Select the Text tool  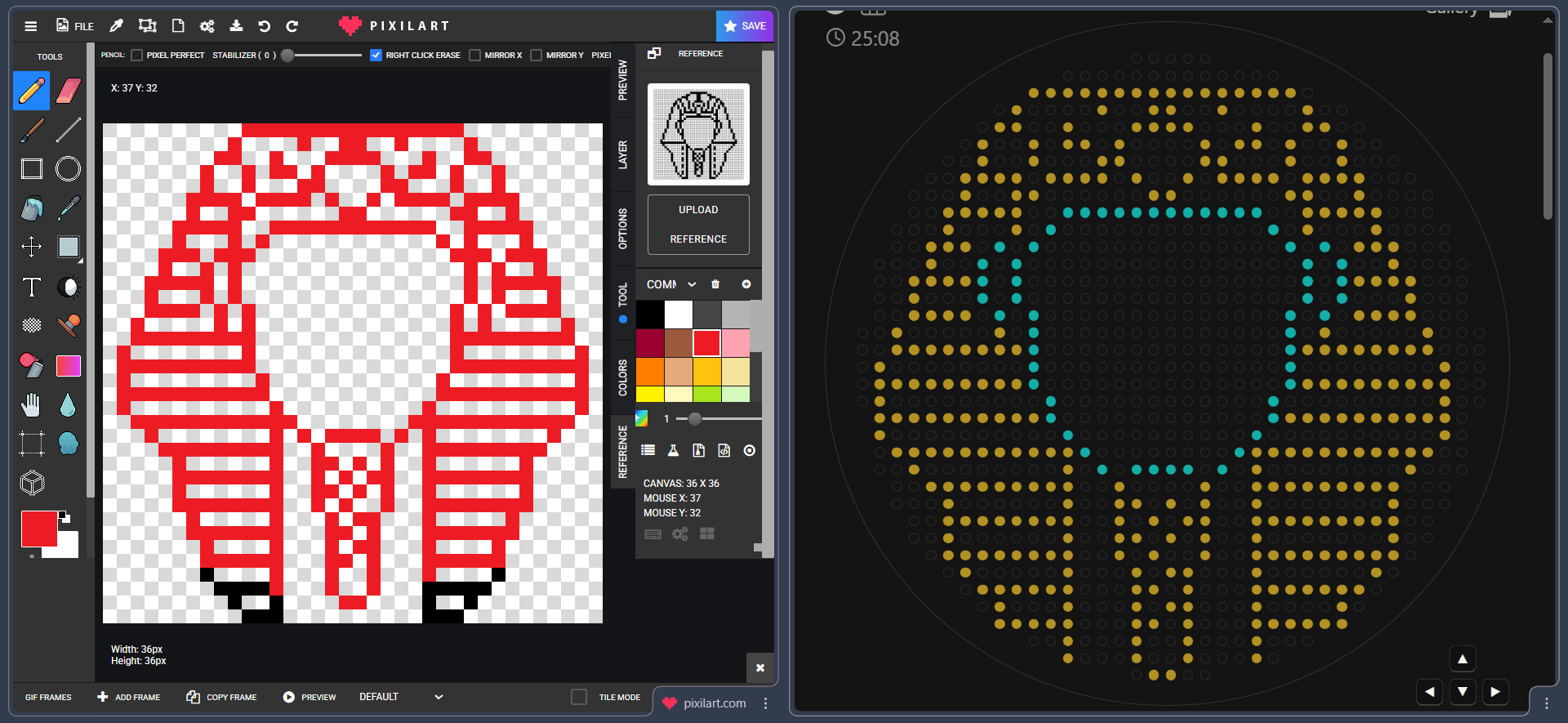[x=32, y=287]
